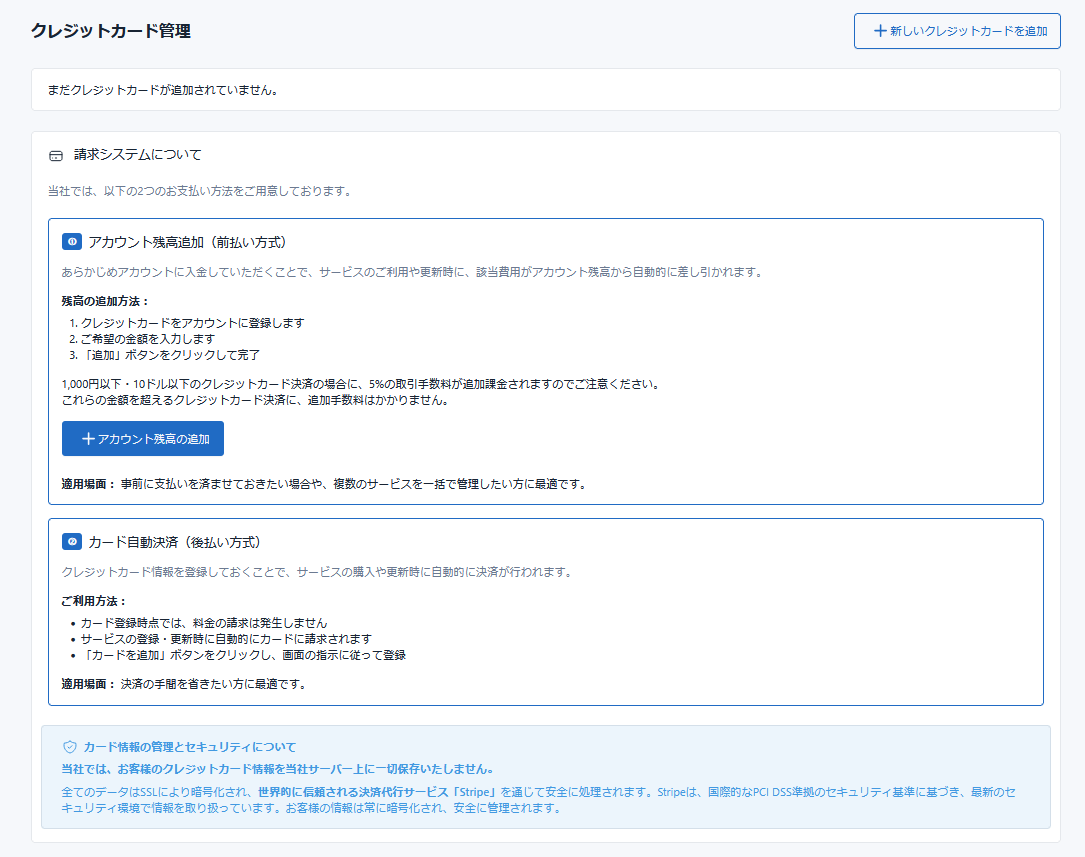Click the plus icon on アカウント残高の追加 button
Viewport: 1085px width, 857px height.
[x=88, y=439]
